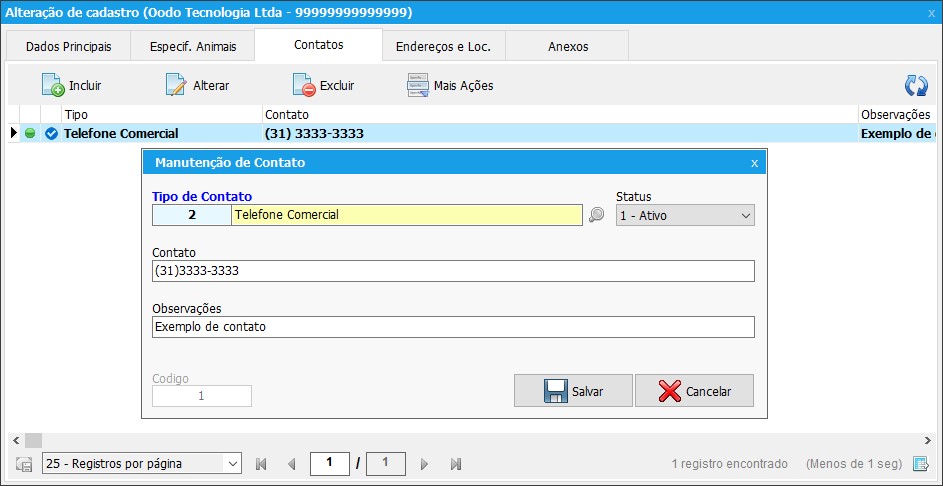The width and height of the screenshot is (943, 486).
Task: Click the horizontal scrollbar thumb under the grid
Action: click(x=33, y=440)
